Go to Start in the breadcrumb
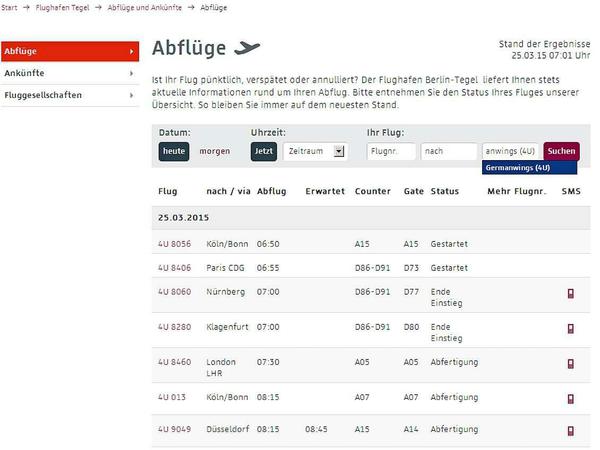Viewport: 600px width, 450px height. tap(9, 8)
